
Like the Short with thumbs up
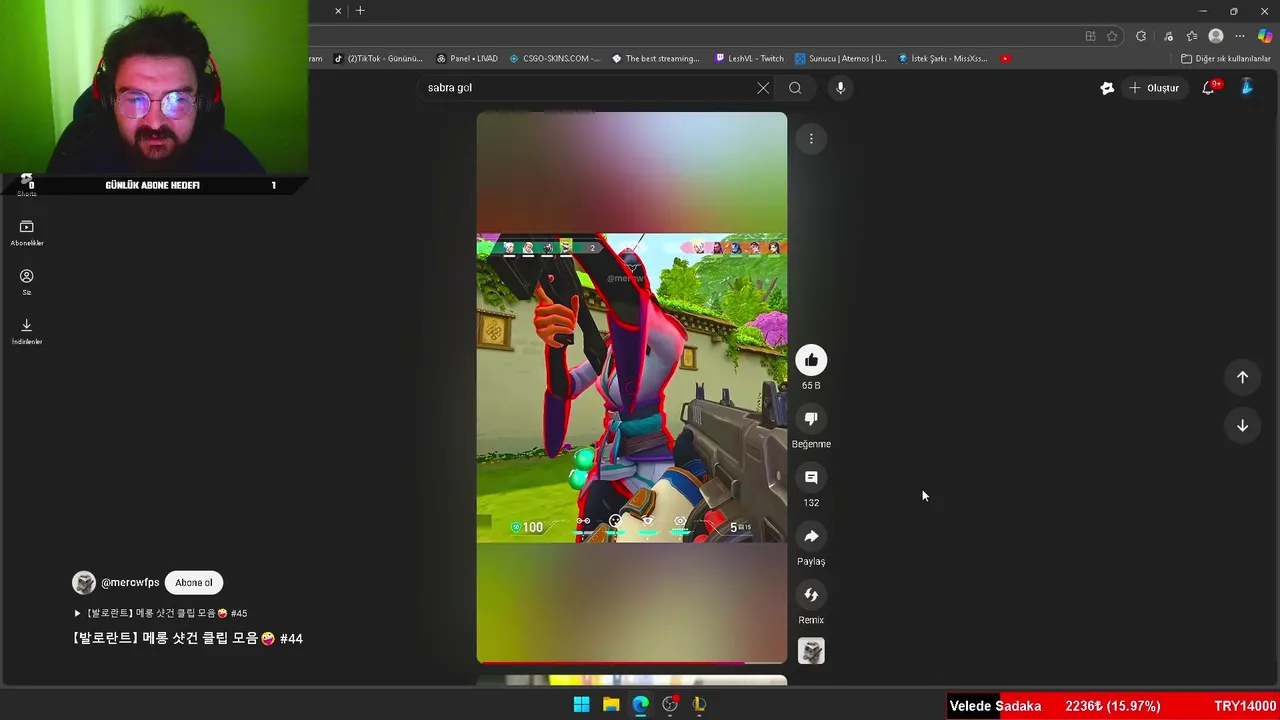(x=811, y=360)
